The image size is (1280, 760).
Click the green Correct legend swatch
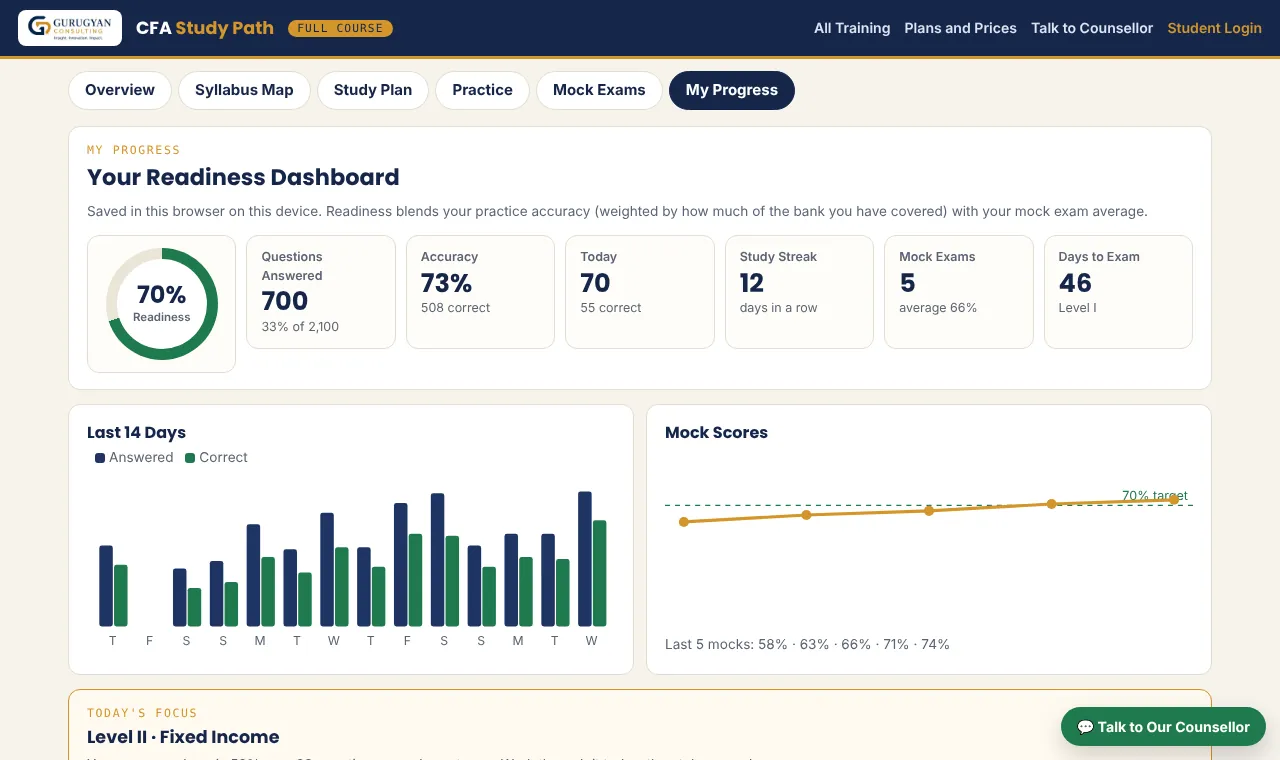pyautogui.click(x=190, y=457)
